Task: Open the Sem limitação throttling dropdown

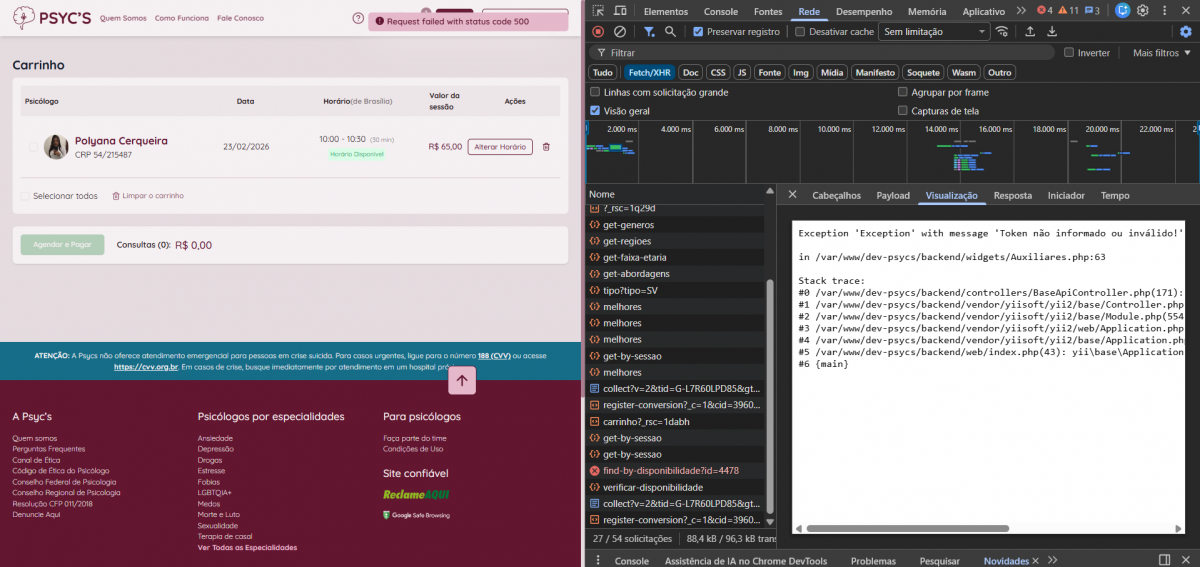Action: click(934, 32)
